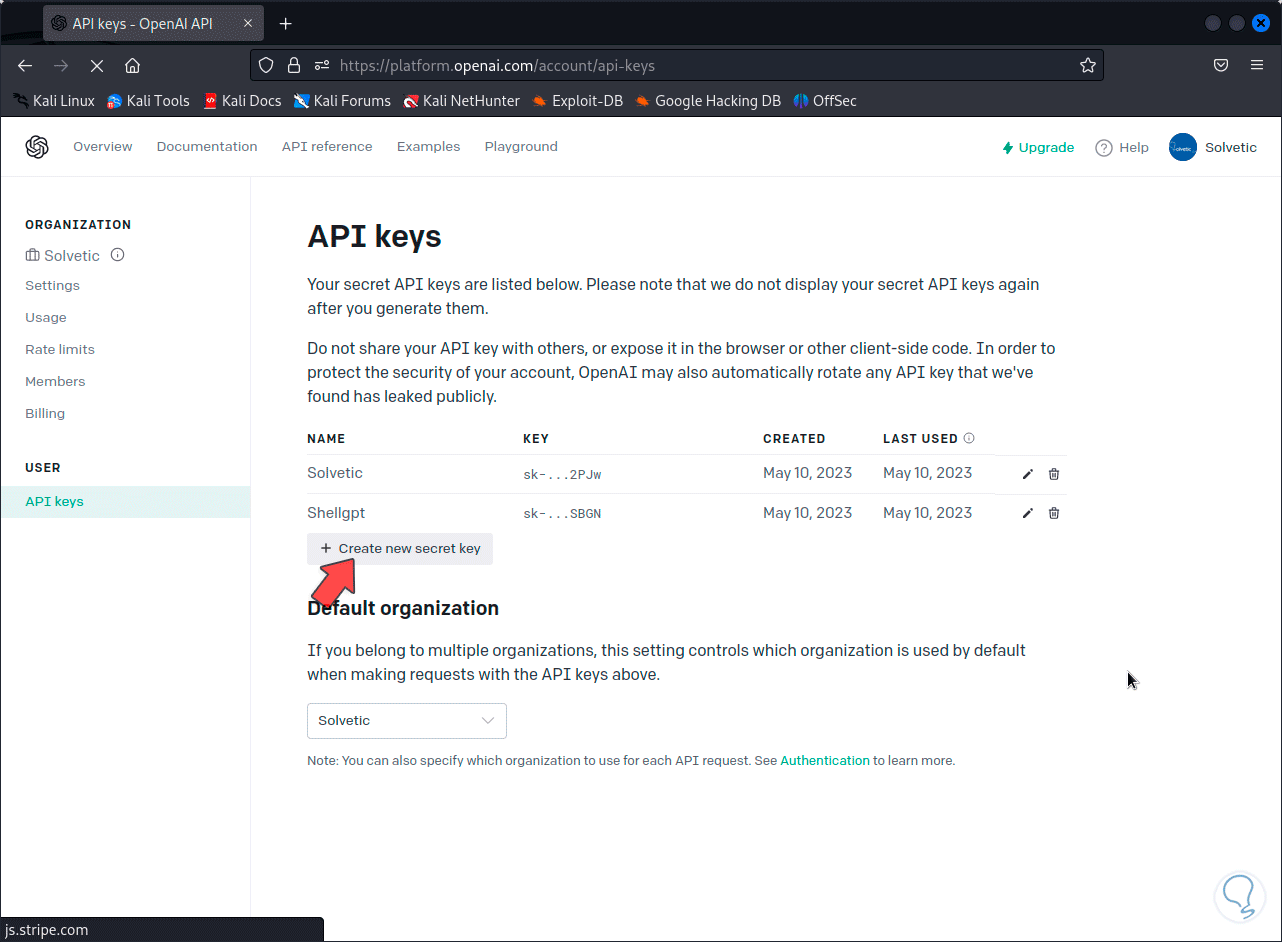1282x942 pixels.
Task: Open the Kali Docs bookmark
Action: (242, 101)
